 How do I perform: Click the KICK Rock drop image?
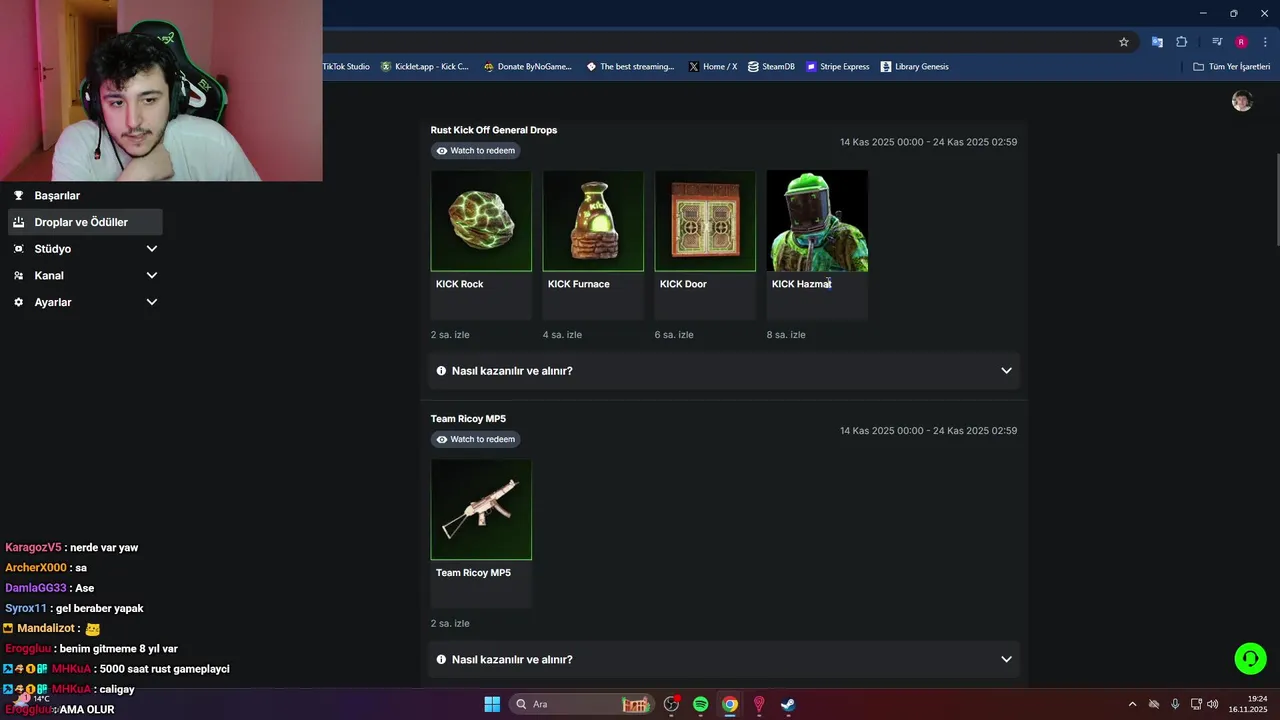481,221
